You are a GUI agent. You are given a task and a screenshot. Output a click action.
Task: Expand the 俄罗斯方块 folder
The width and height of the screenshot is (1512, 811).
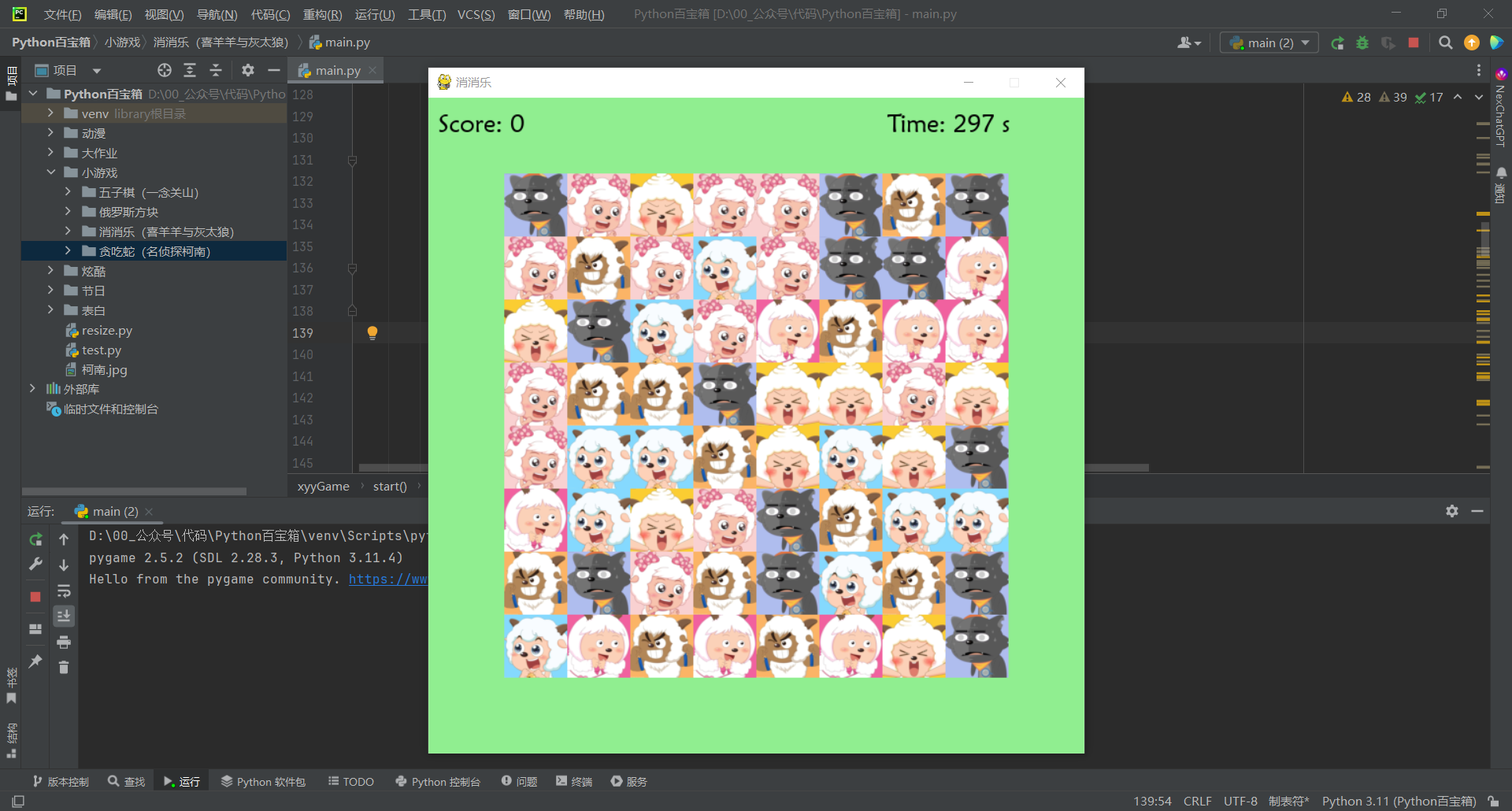[x=68, y=212]
